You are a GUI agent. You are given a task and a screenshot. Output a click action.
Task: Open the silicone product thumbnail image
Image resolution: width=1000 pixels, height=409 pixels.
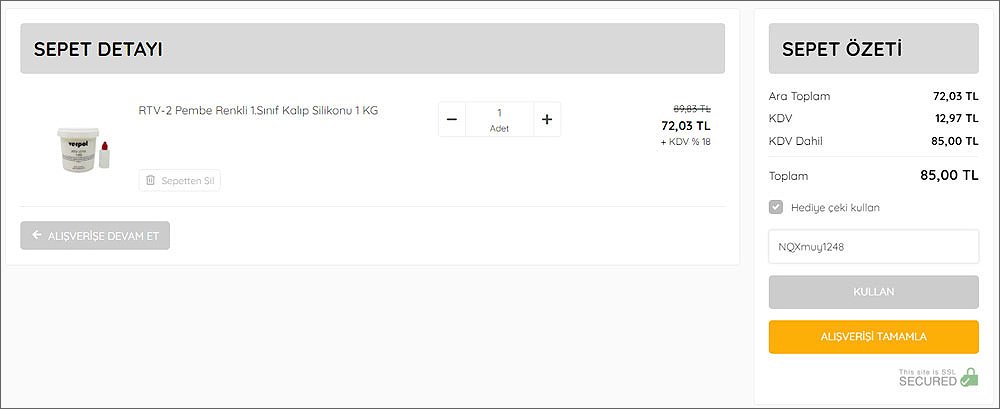pyautogui.click(x=84, y=149)
